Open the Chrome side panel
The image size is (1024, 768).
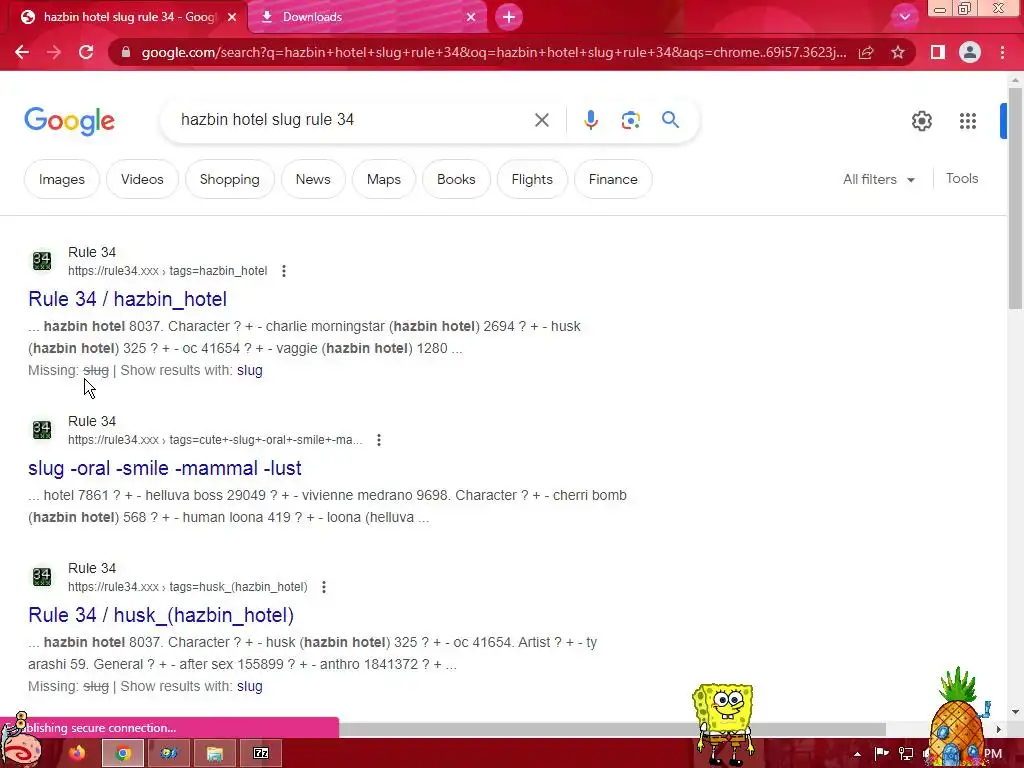[937, 52]
